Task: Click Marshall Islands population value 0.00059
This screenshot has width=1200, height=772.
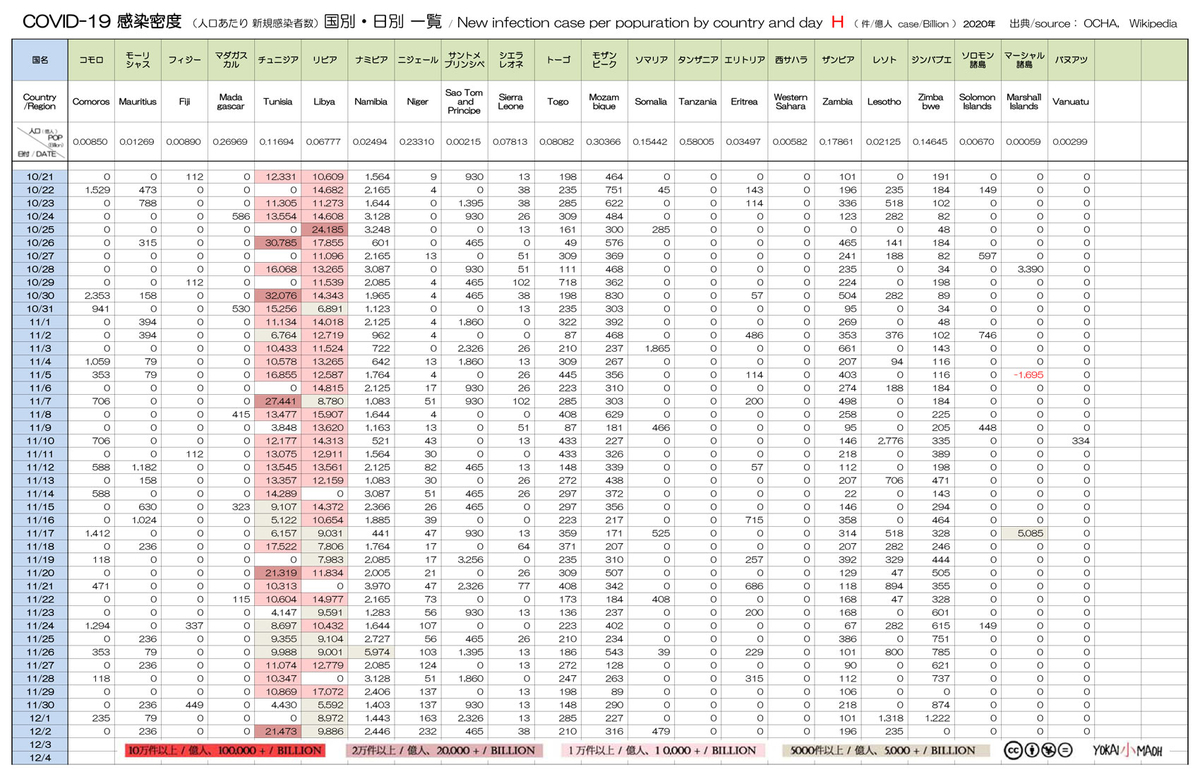Action: [1023, 143]
